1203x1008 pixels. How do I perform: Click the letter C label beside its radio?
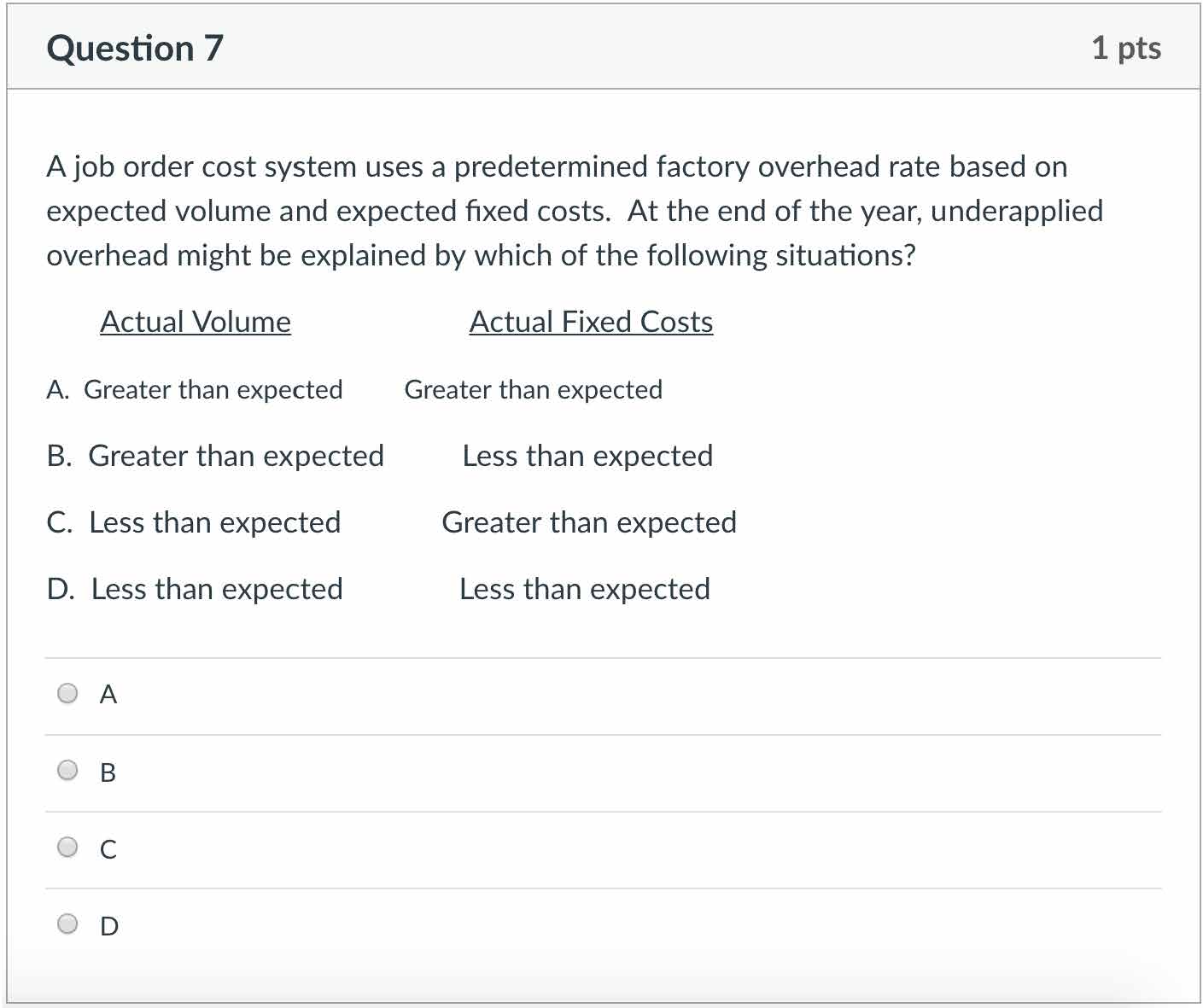[x=108, y=849]
